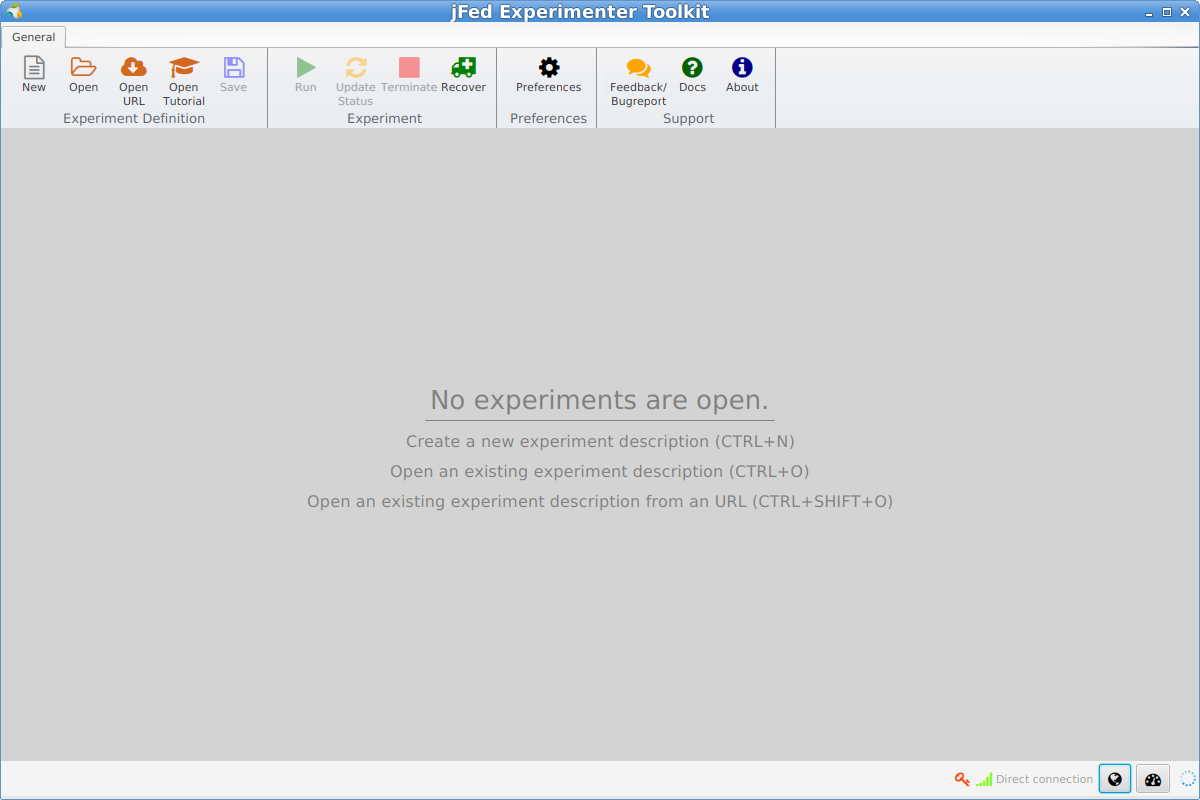Click the "Direct connection" status text

pos(1045,779)
